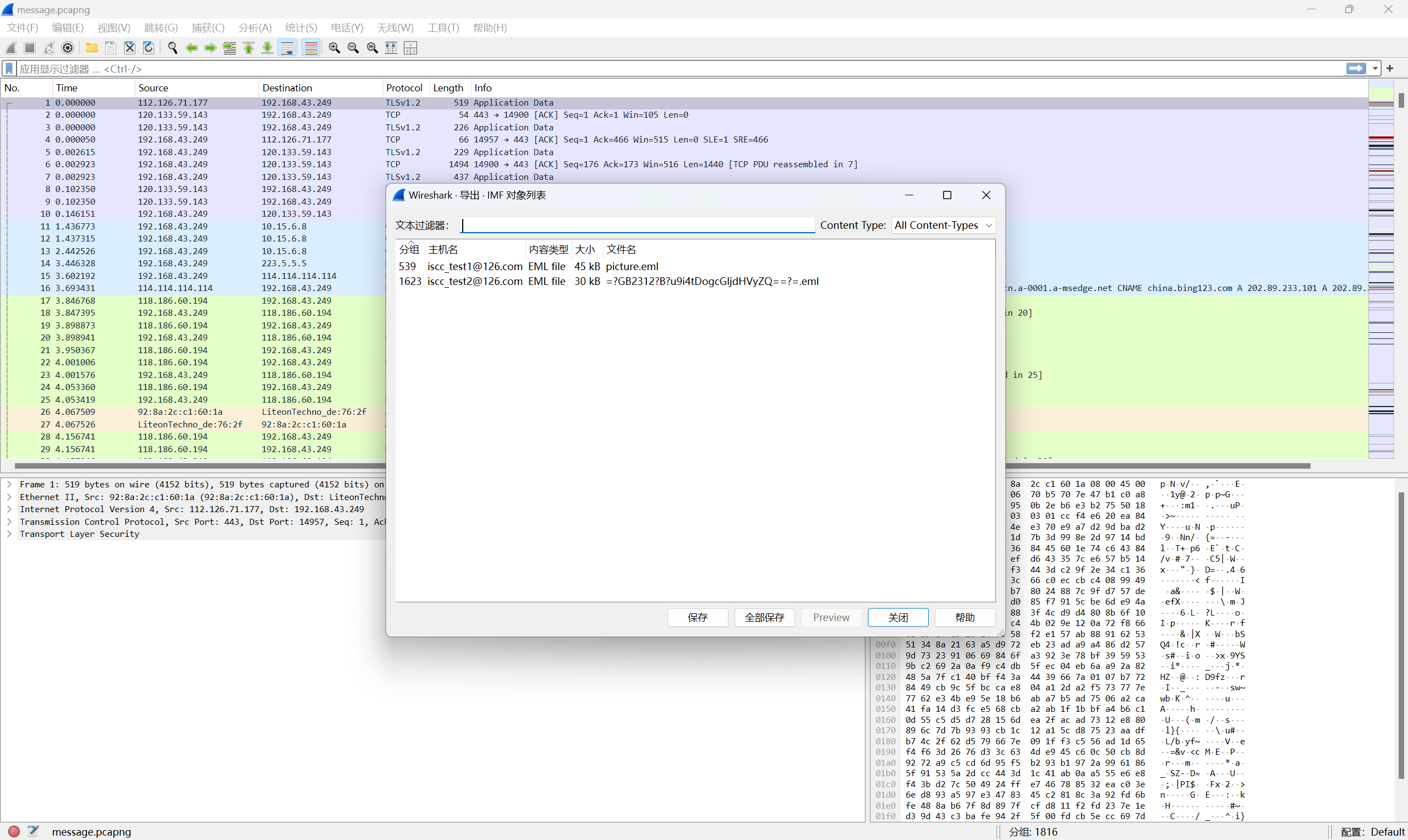
Task: Apply display filter arrow button
Action: click(x=1356, y=69)
